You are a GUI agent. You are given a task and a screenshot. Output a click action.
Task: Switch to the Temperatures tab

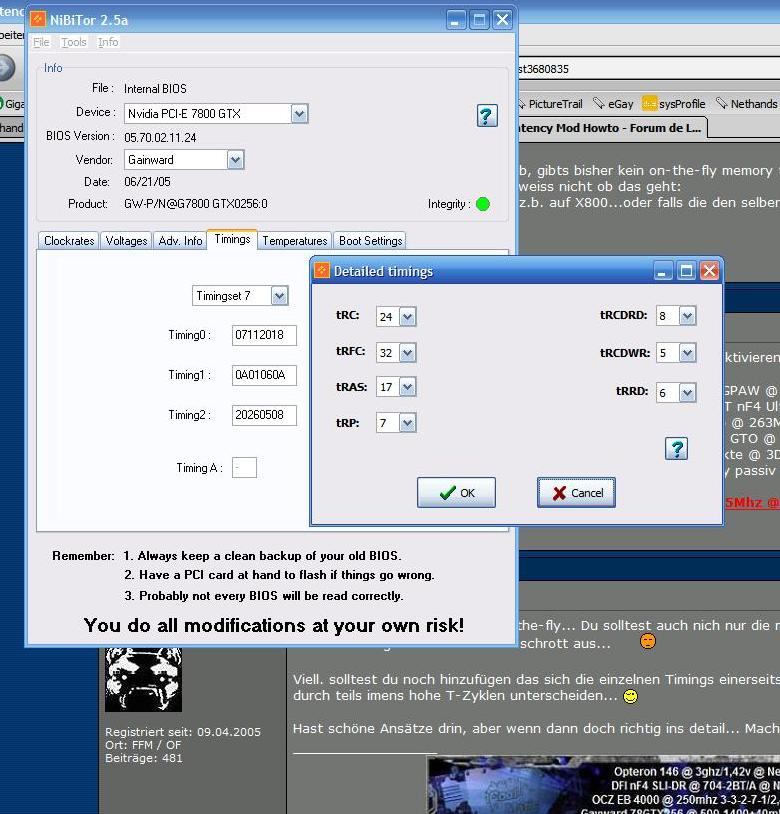295,241
